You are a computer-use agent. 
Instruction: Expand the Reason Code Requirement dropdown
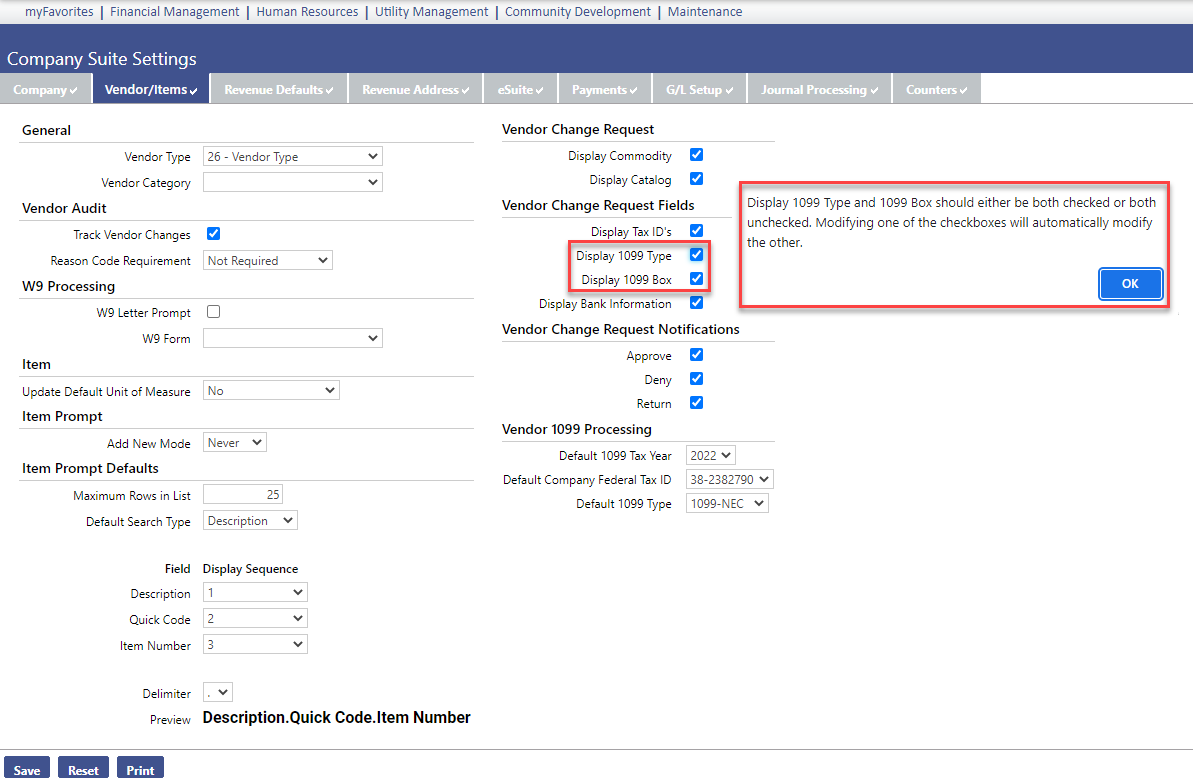pyautogui.click(x=267, y=261)
